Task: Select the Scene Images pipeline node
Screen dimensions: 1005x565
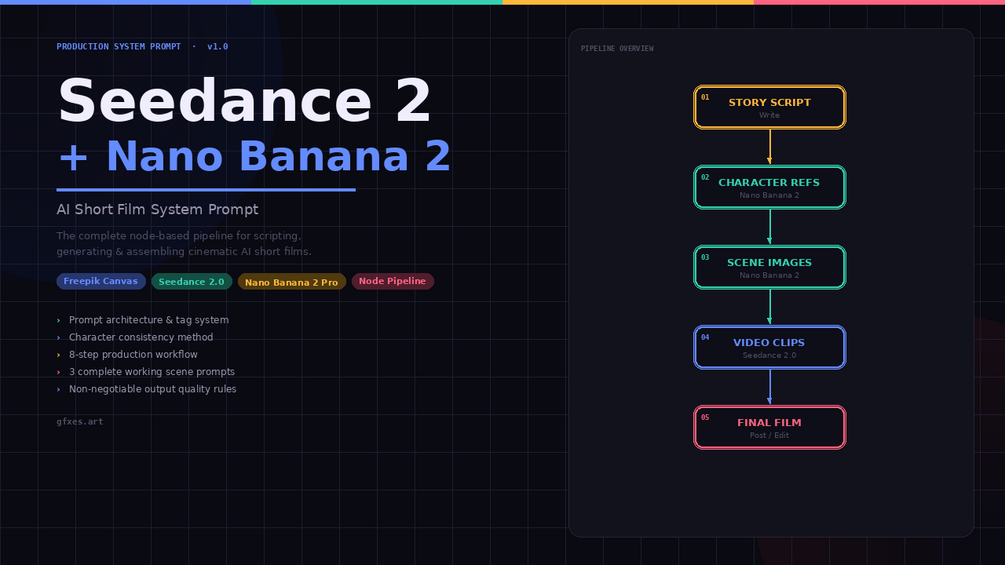Action: [x=770, y=267]
